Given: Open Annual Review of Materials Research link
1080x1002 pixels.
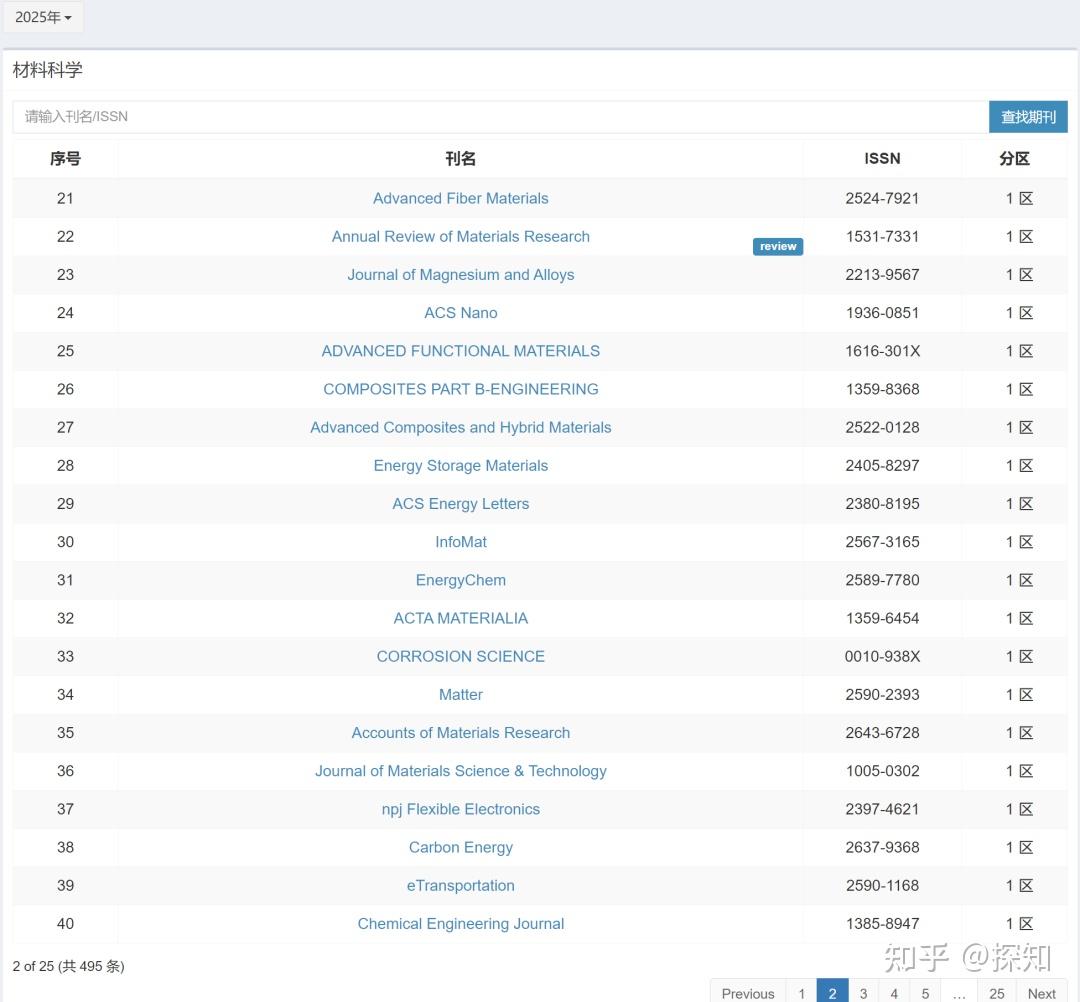Looking at the screenshot, I should point(461,236).
